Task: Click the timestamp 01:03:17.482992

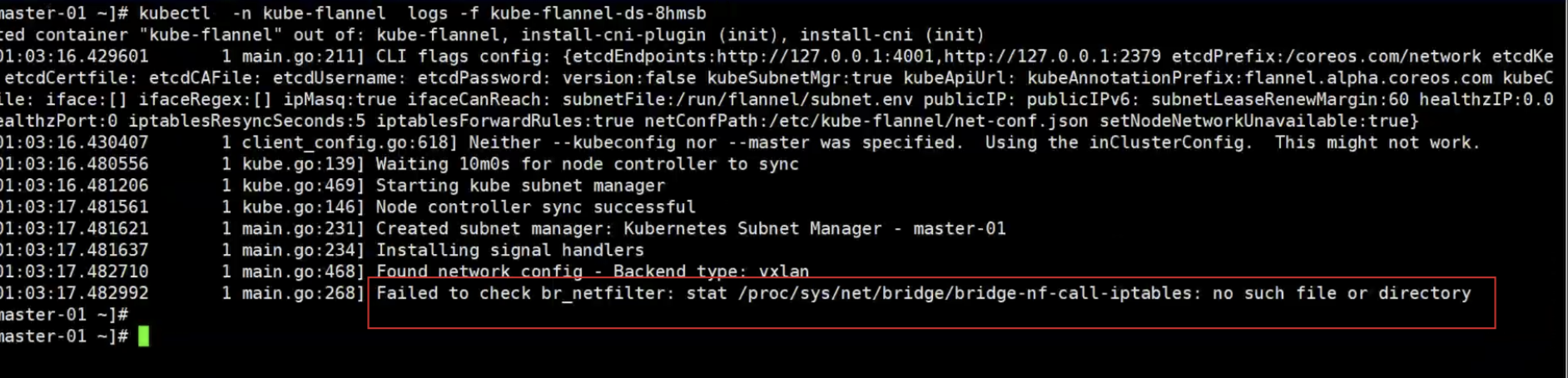Action: pos(75,293)
